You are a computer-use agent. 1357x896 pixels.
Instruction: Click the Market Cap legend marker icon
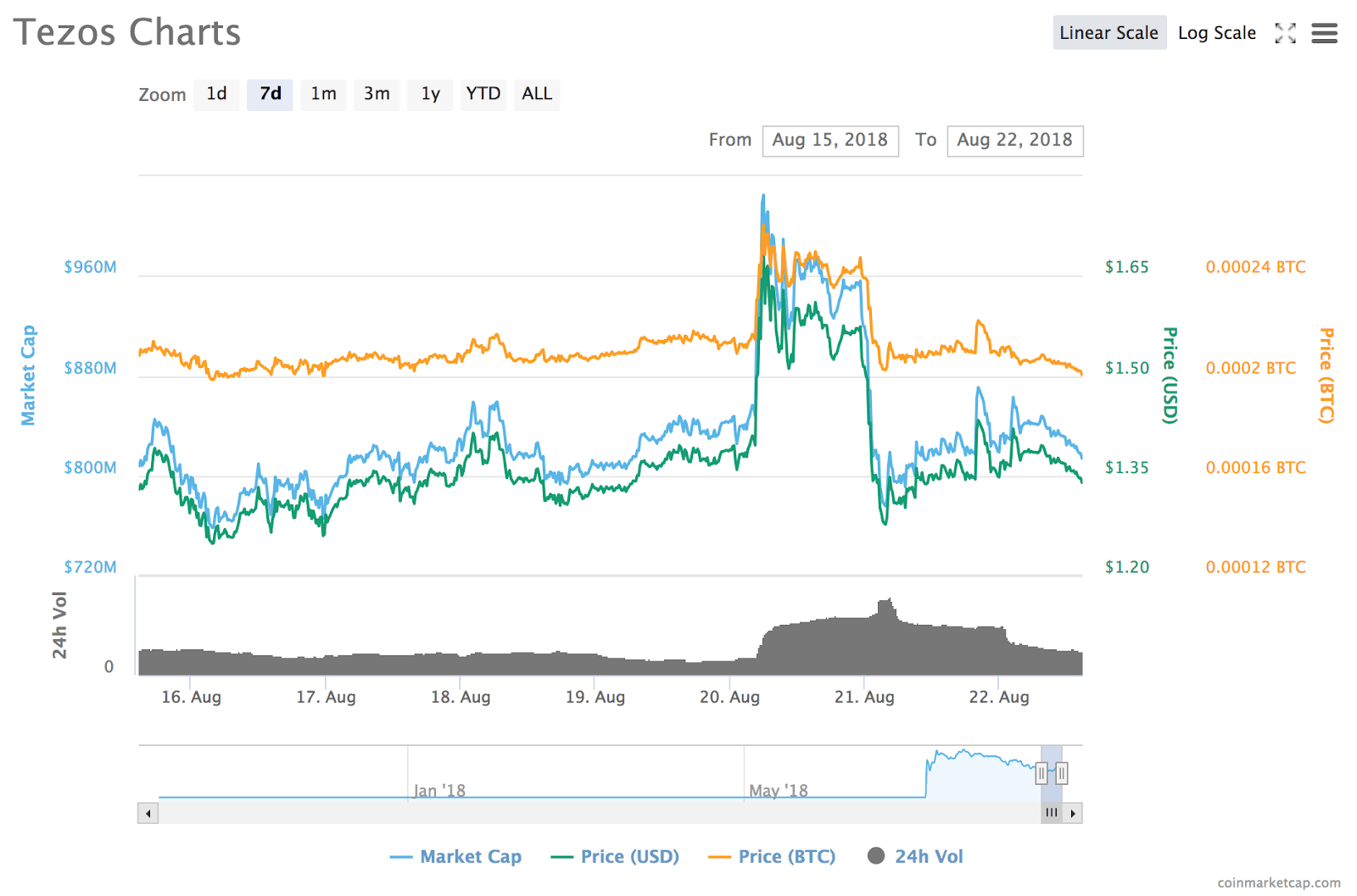click(x=400, y=856)
